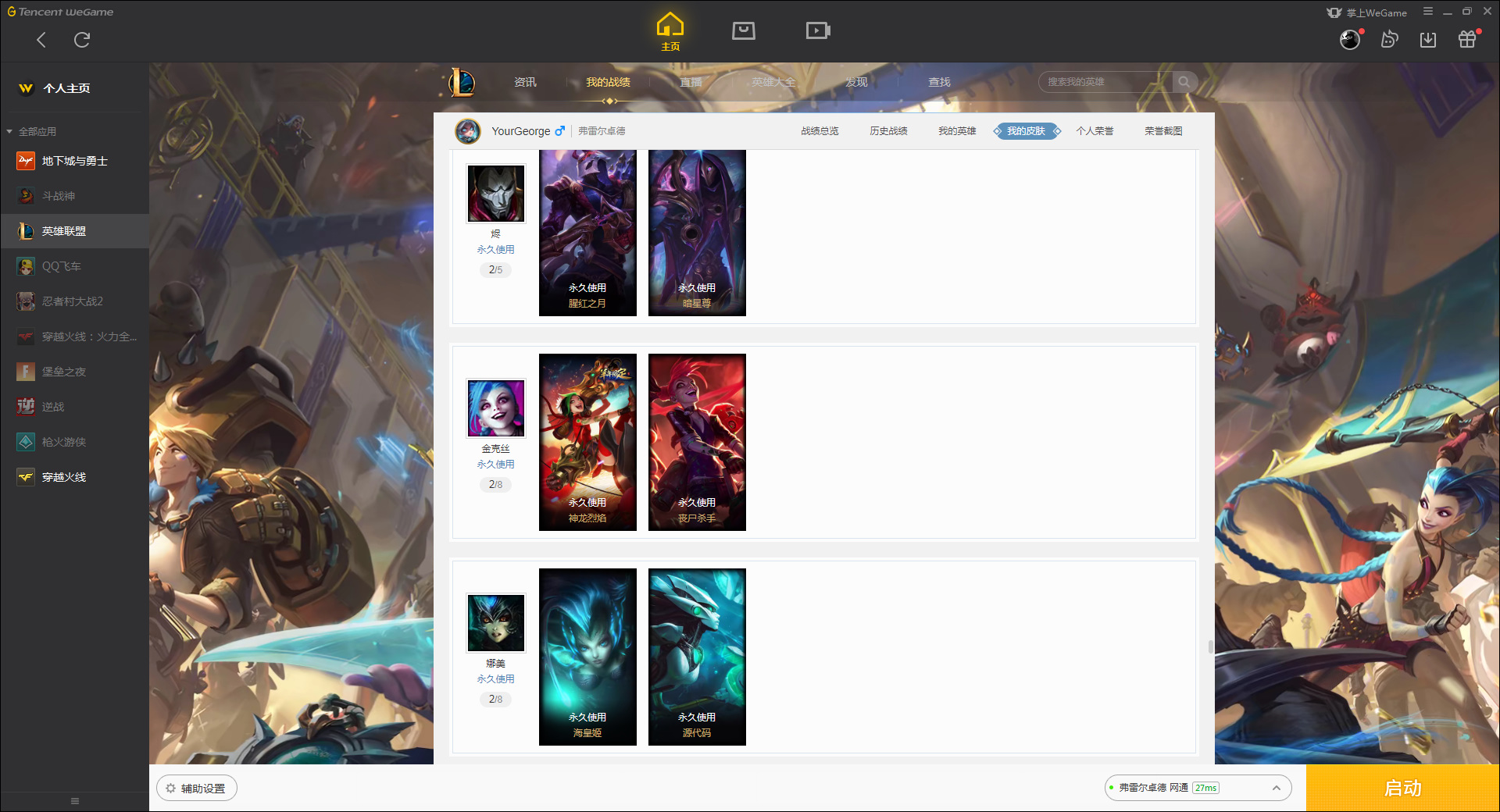The width and height of the screenshot is (1500, 812).
Task: Select 忍者村大战2 in sidebar
Action: [x=75, y=301]
